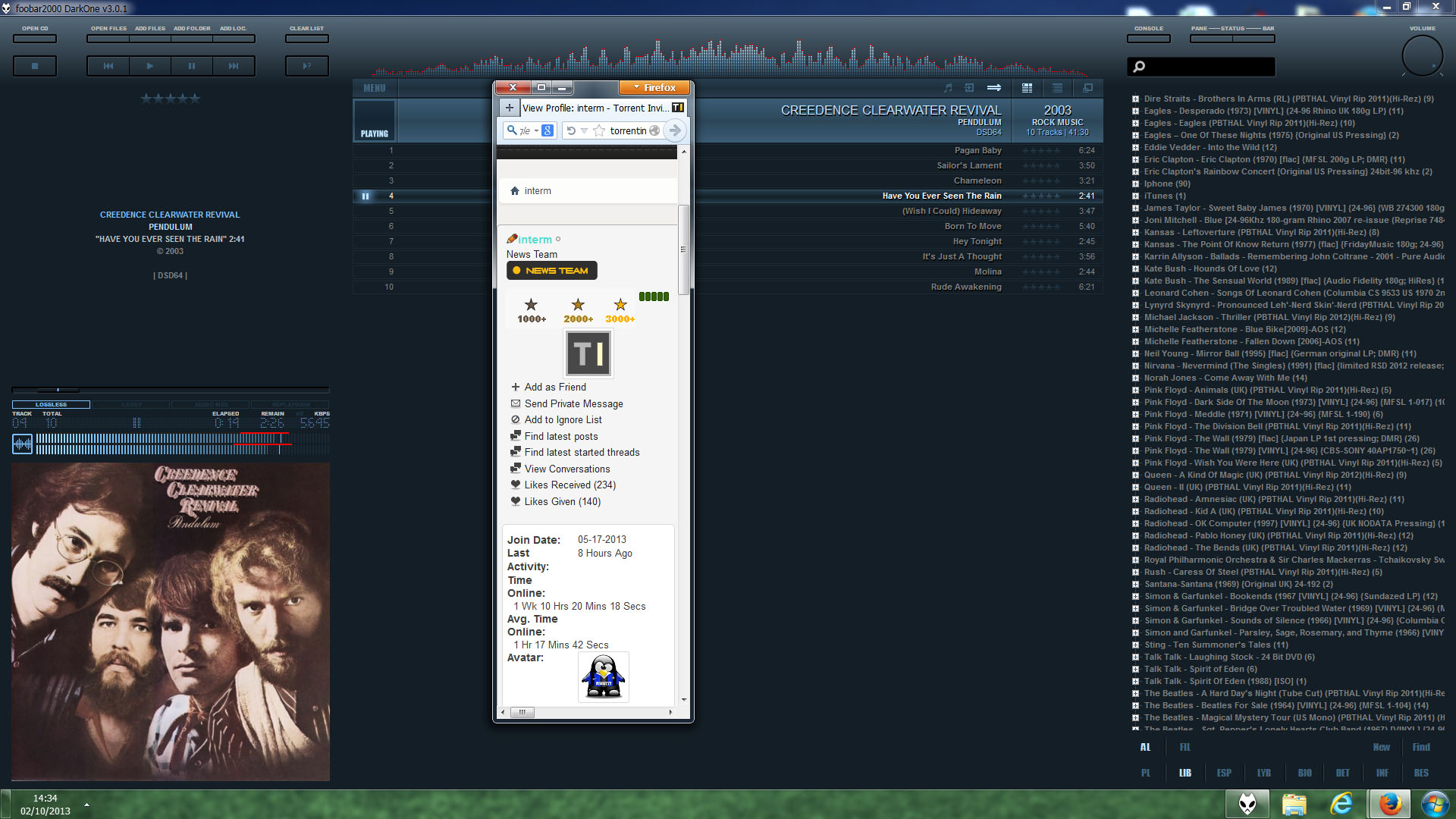1456x819 pixels.
Task: Expand Norah Jones - Come Away With Me
Action: click(1135, 378)
